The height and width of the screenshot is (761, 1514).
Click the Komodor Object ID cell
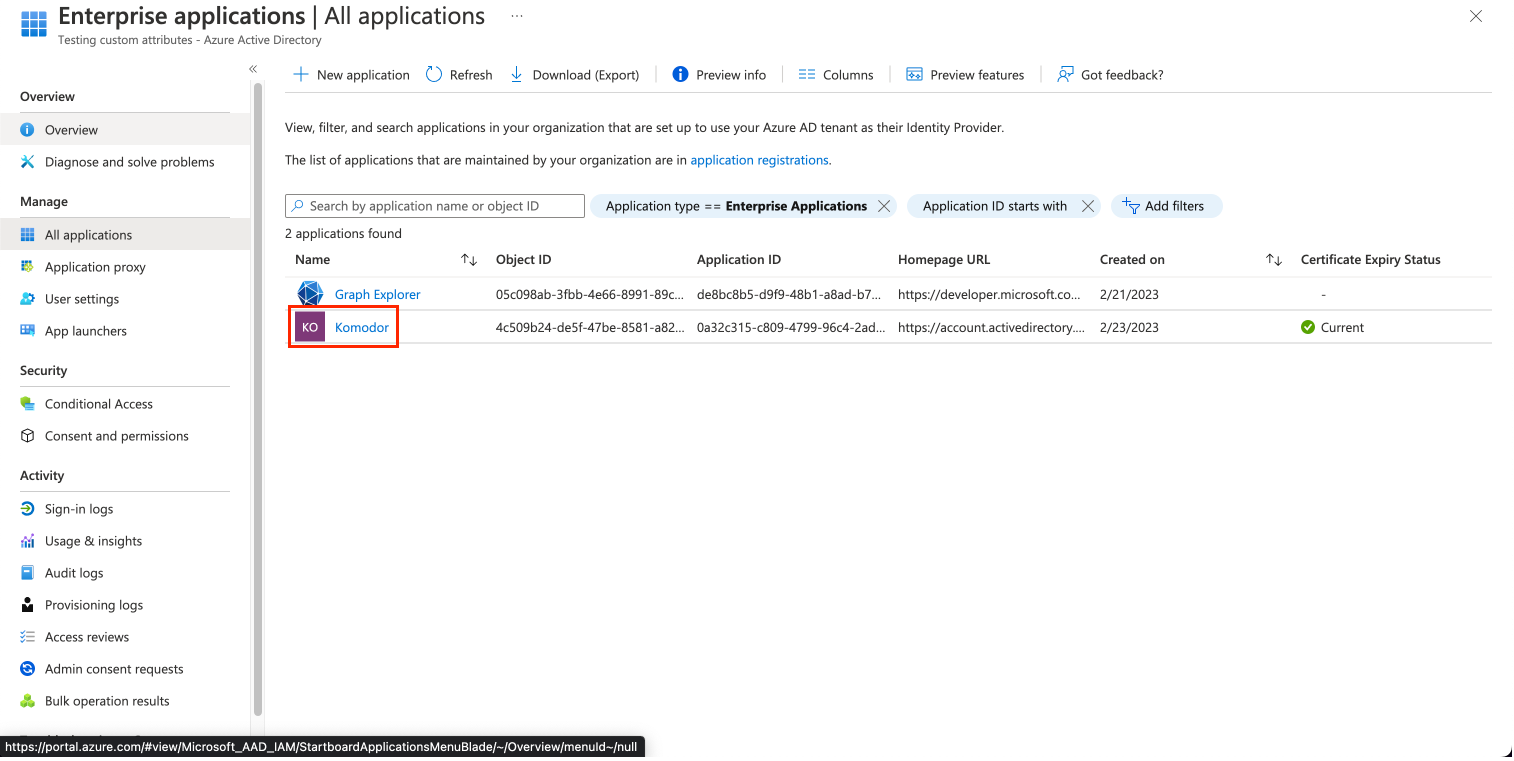(590, 327)
